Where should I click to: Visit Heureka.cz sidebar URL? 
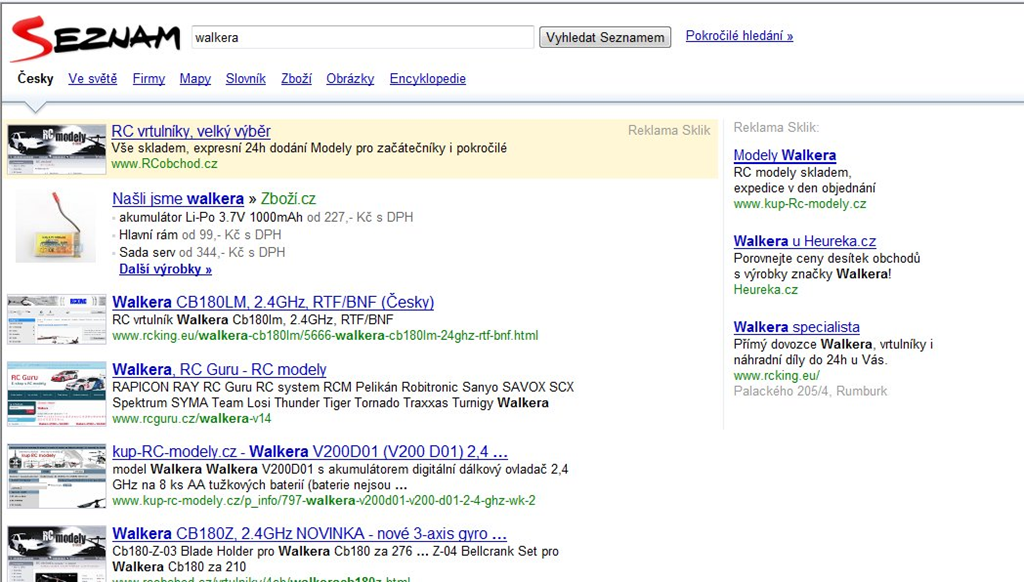coord(765,289)
